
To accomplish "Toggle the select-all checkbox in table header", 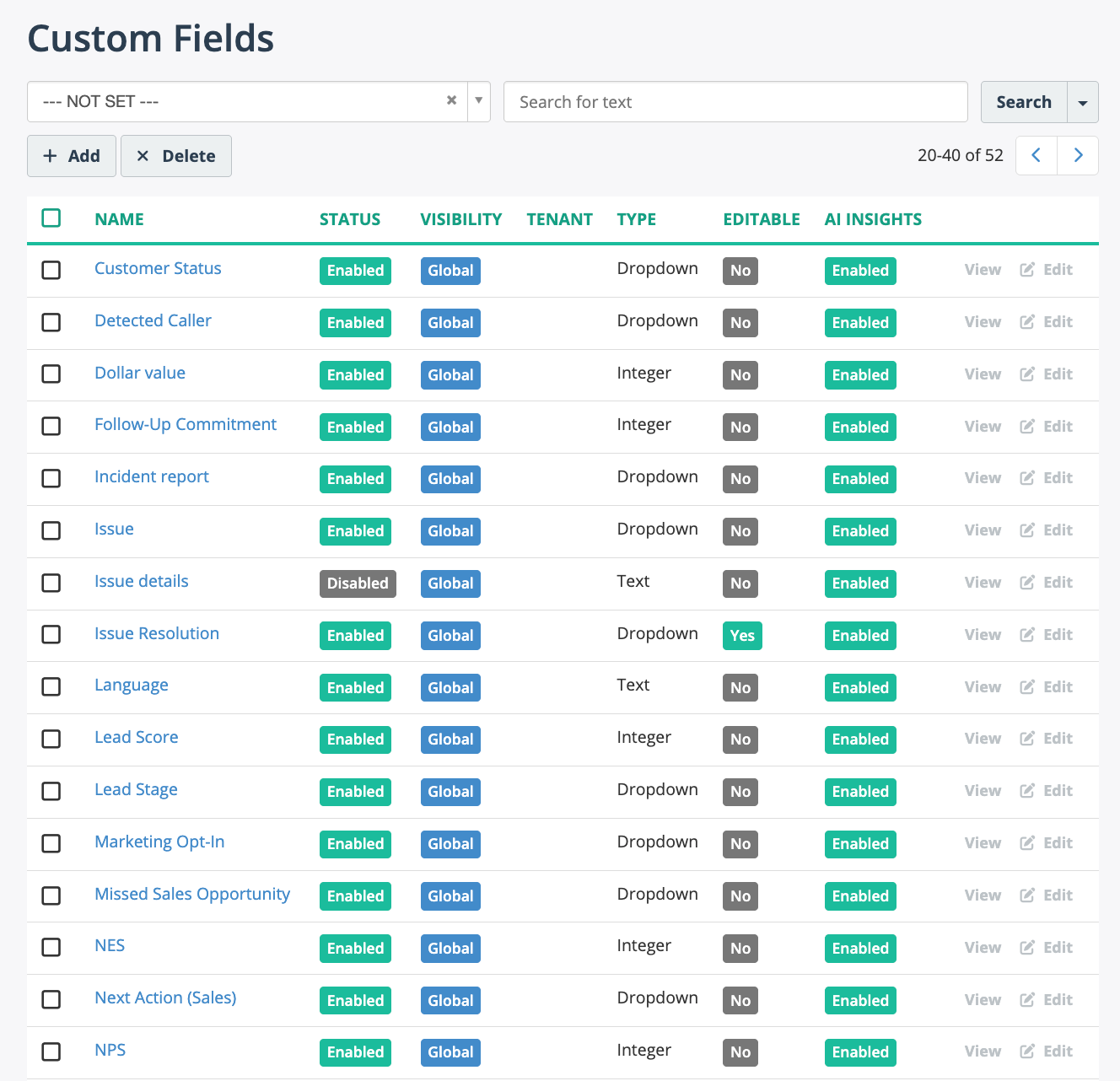I will click(51, 218).
